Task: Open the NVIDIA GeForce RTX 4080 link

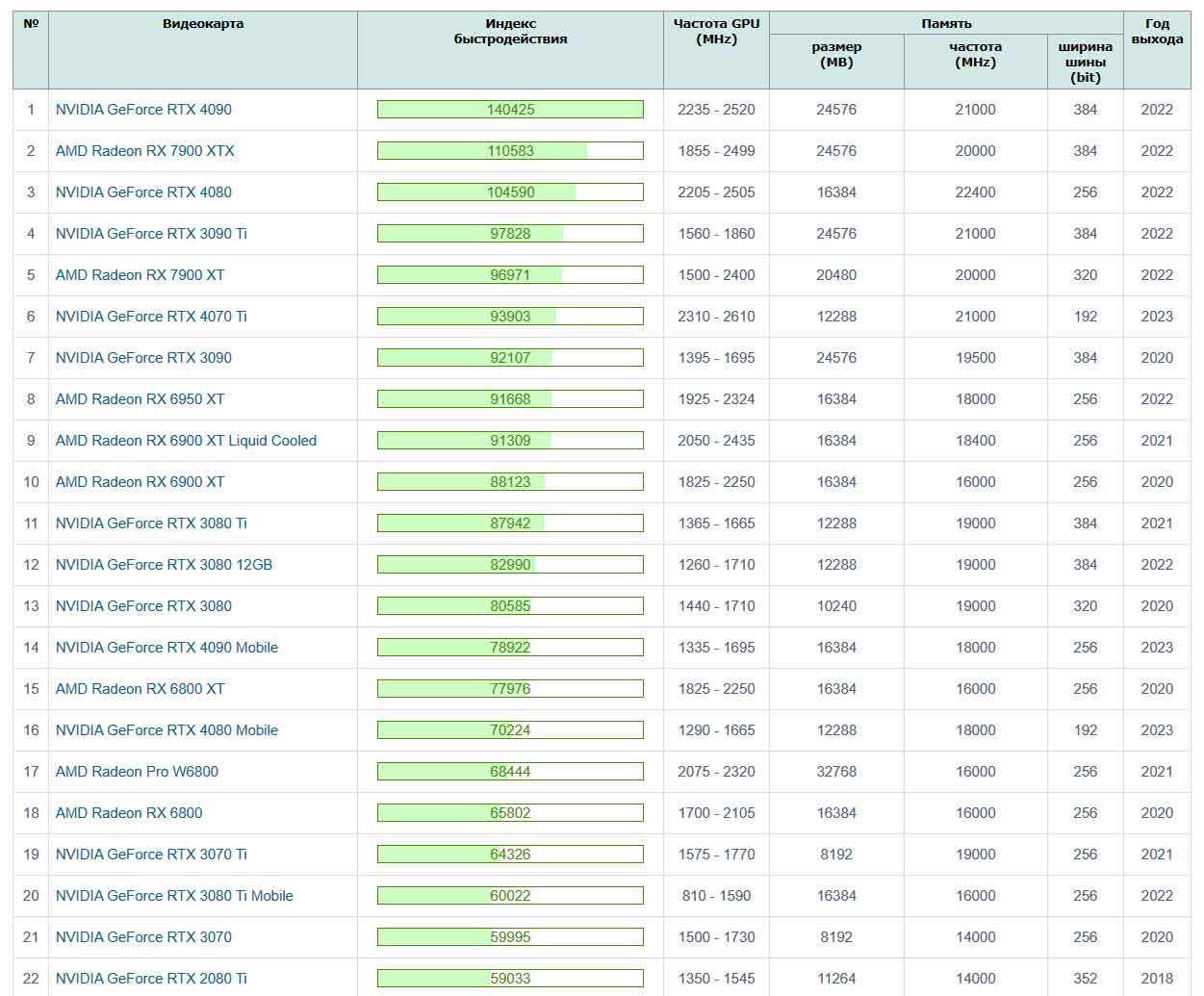Action: pos(143,192)
